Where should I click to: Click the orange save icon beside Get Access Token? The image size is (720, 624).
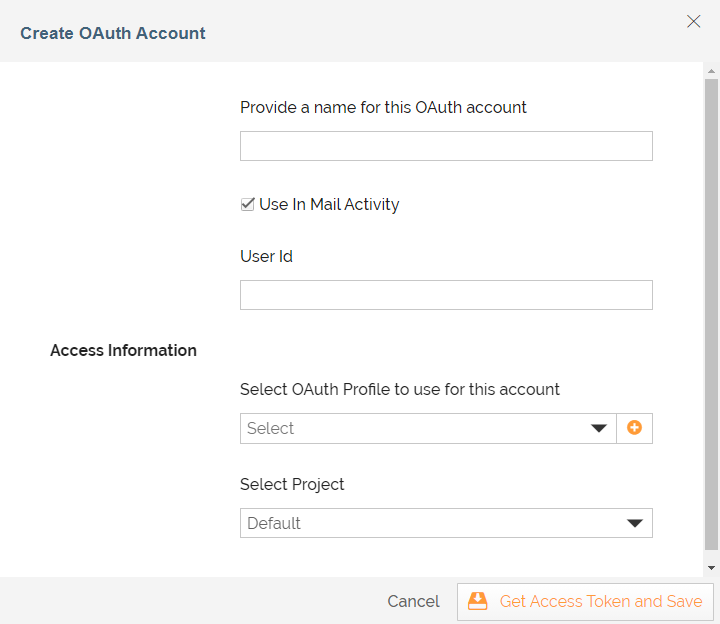478,601
